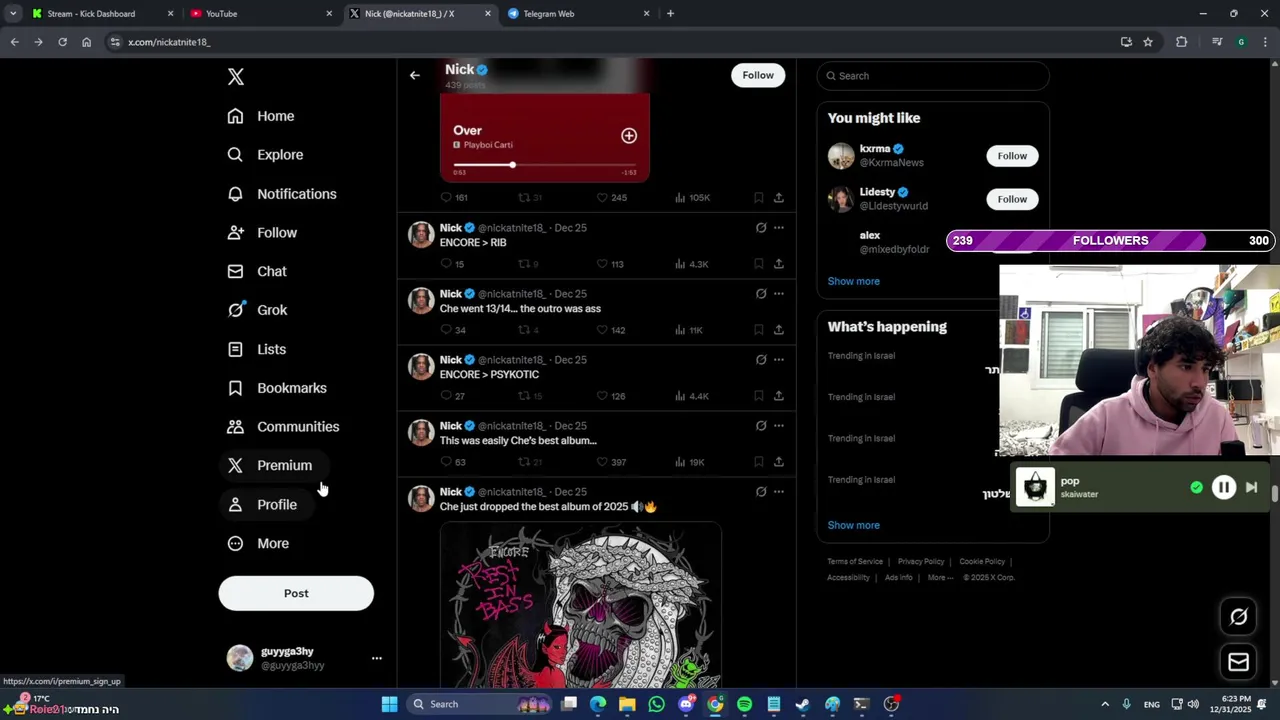Bookmark this page with the star icon
The height and width of the screenshot is (720, 1280).
(1148, 42)
